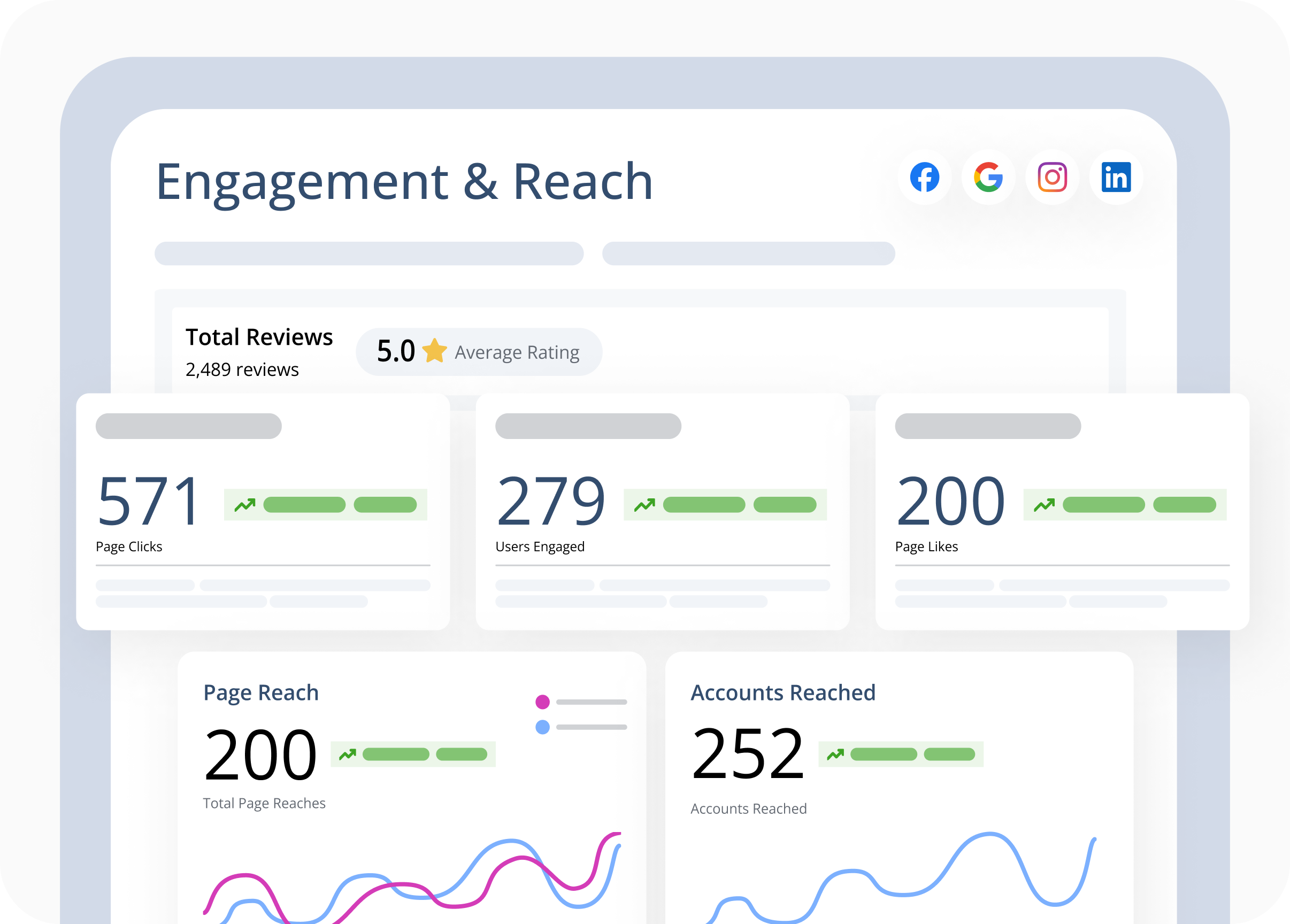
Task: Click the Page Reach line chart
Action: pos(412,878)
